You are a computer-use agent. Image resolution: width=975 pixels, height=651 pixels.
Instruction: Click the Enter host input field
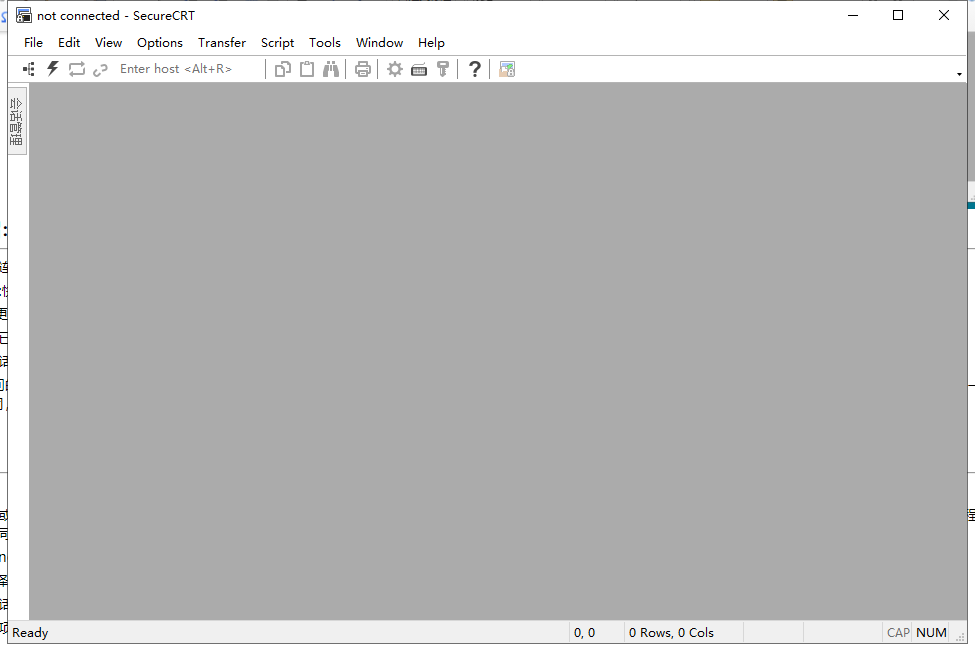(x=188, y=69)
